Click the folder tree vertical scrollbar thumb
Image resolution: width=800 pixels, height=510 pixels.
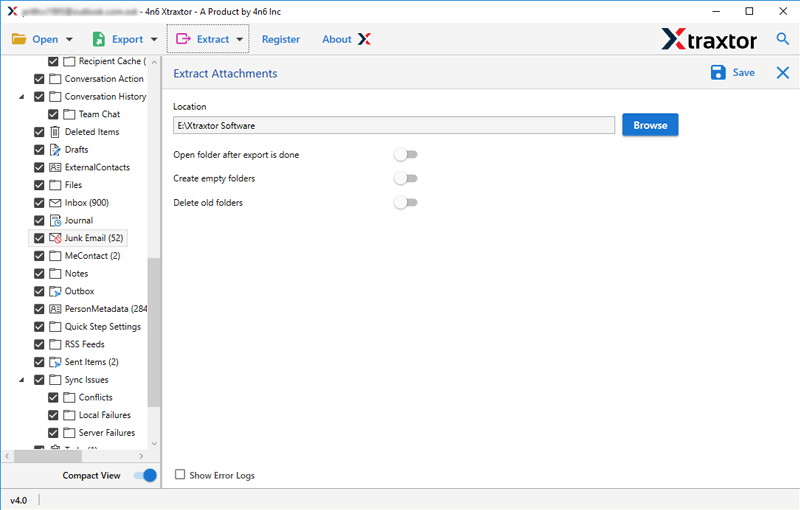154,332
